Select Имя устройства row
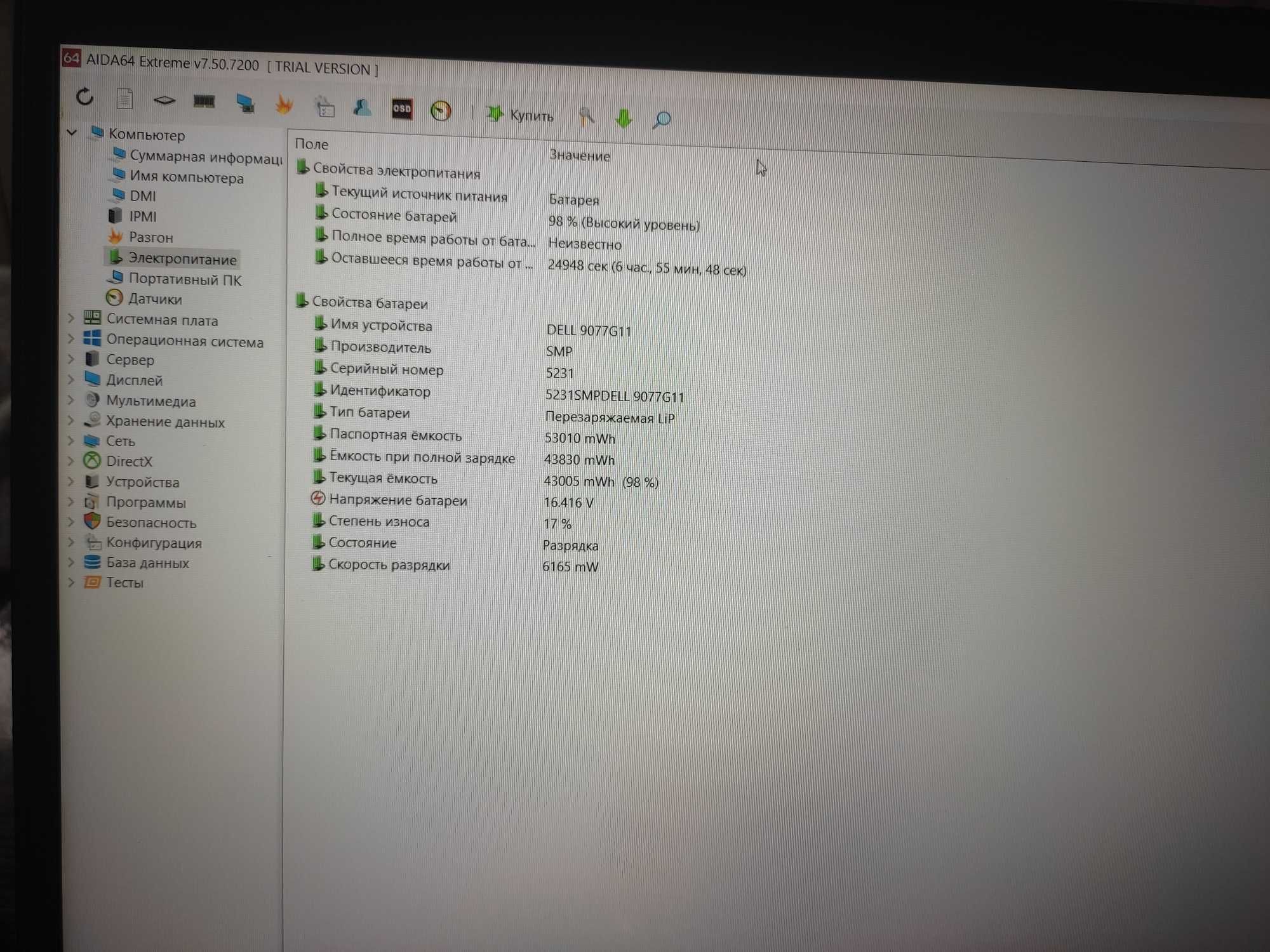The height and width of the screenshot is (952, 1270). 472,327
